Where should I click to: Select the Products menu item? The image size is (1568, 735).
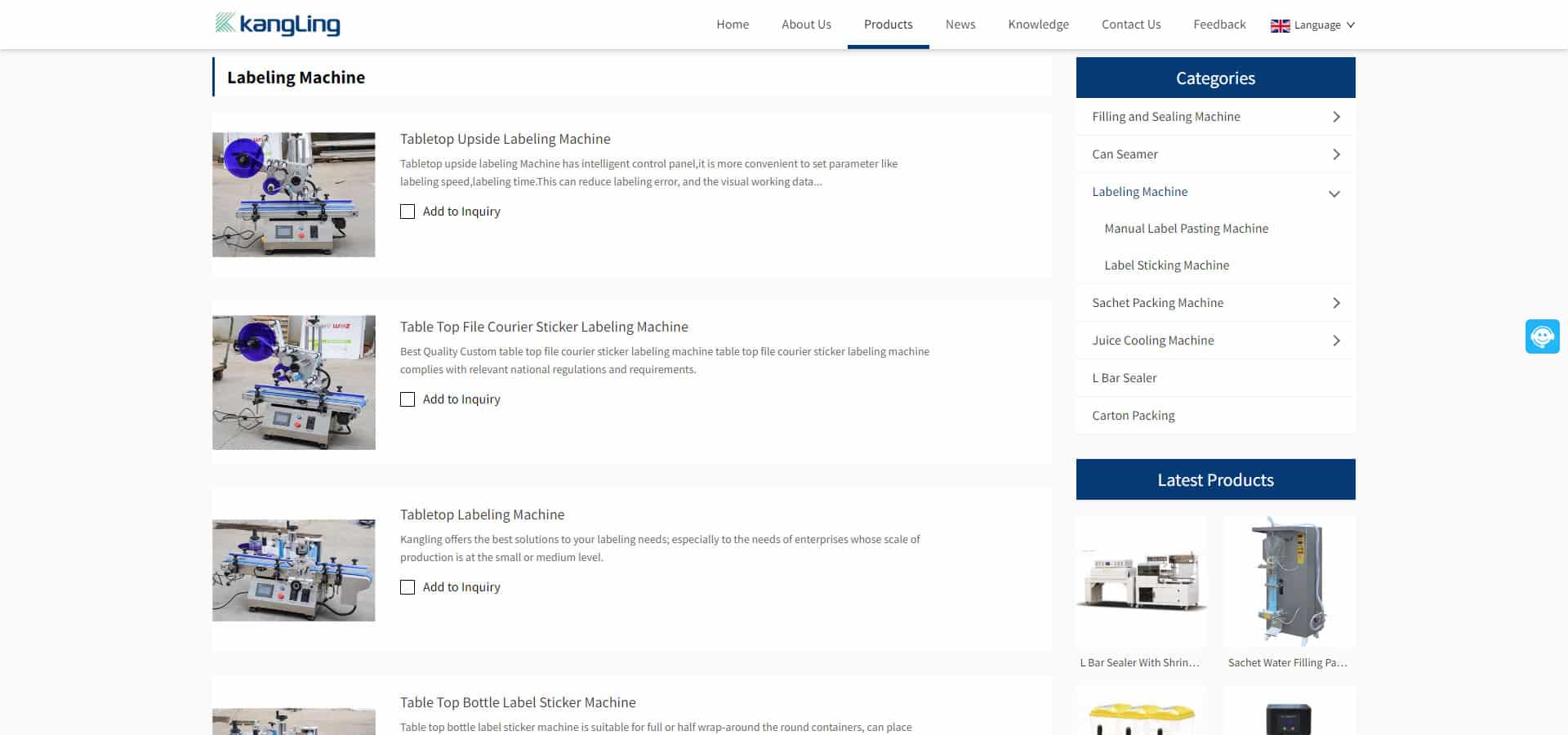(888, 24)
